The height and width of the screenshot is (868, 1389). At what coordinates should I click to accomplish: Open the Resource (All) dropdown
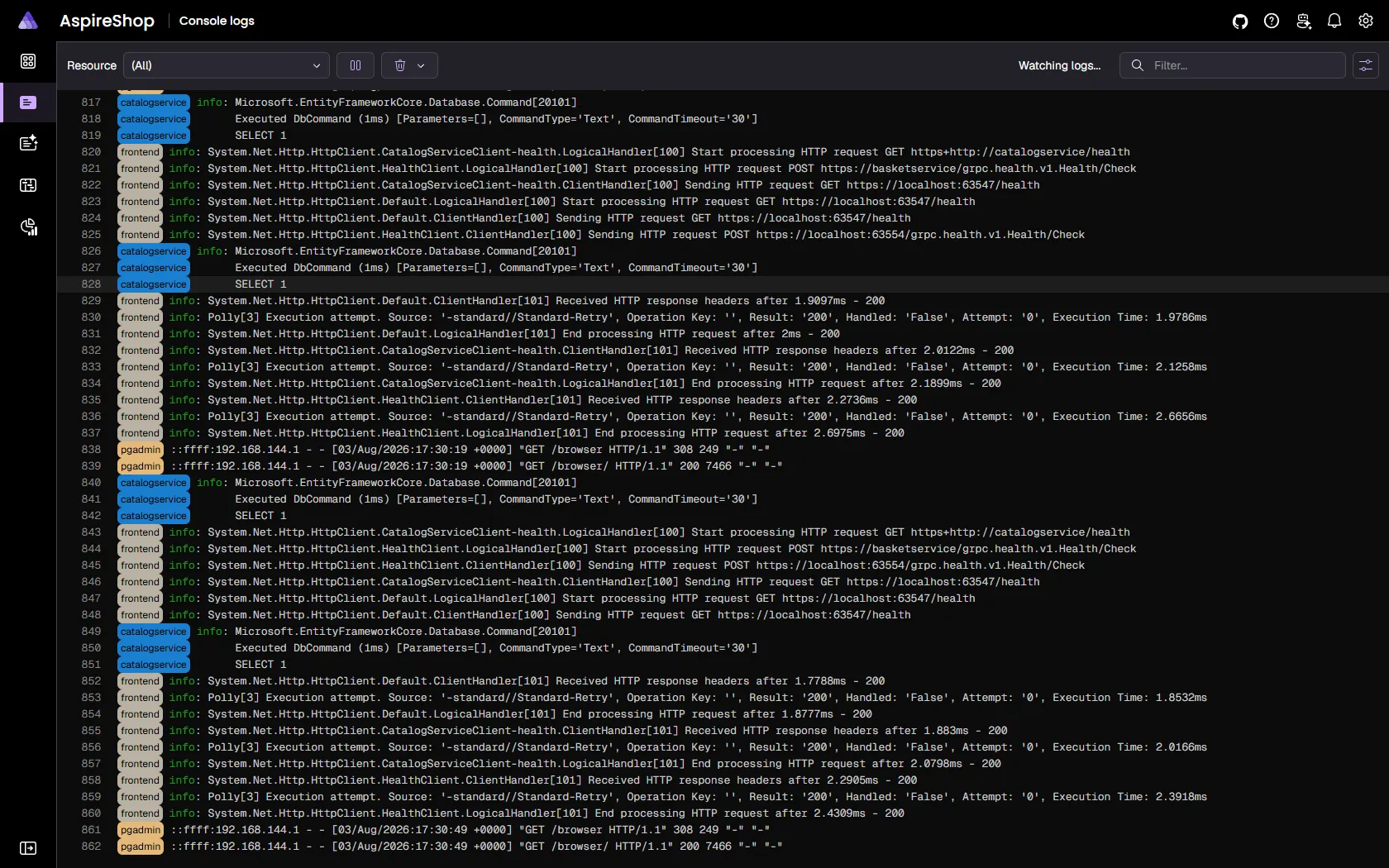point(227,65)
